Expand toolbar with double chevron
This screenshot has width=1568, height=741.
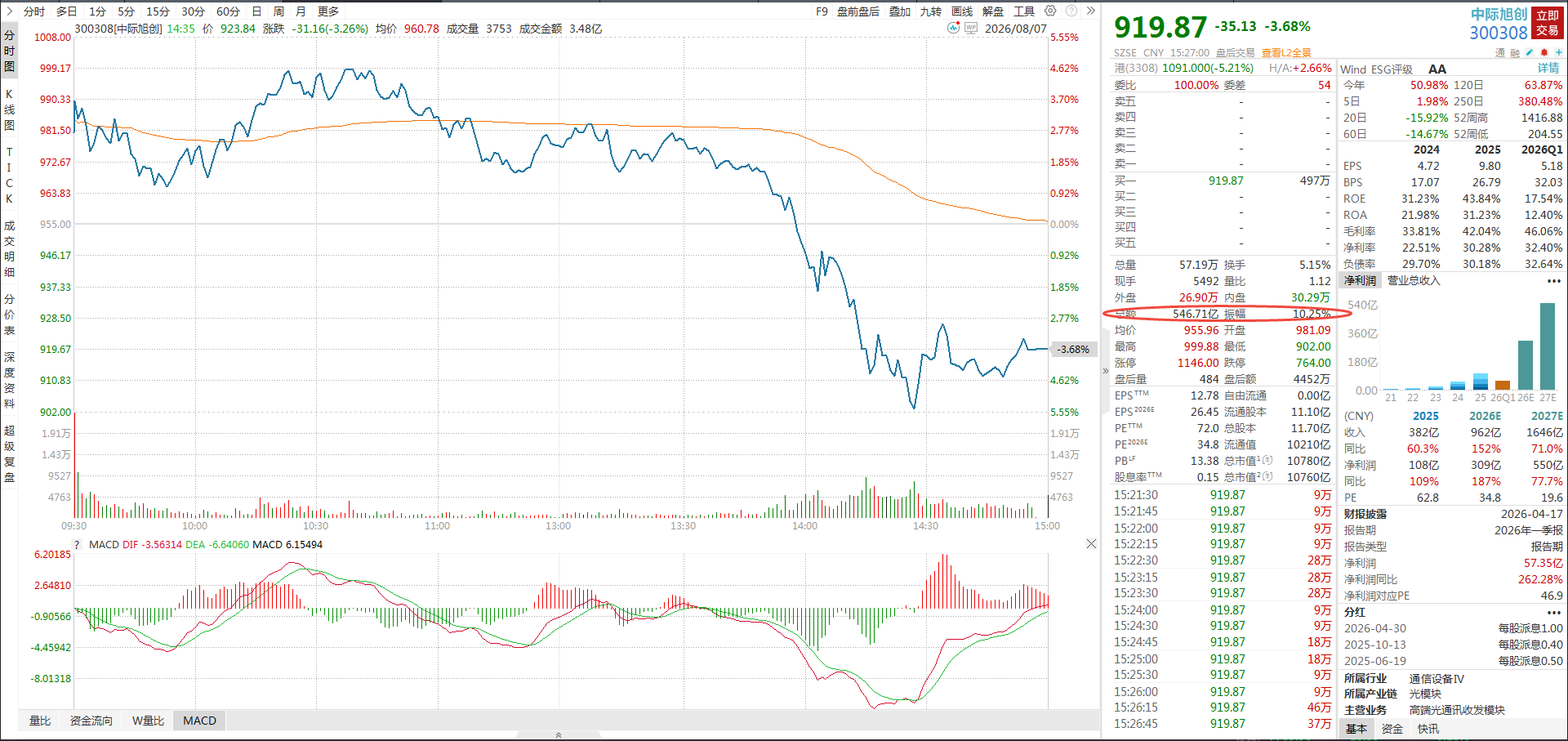(1091, 11)
